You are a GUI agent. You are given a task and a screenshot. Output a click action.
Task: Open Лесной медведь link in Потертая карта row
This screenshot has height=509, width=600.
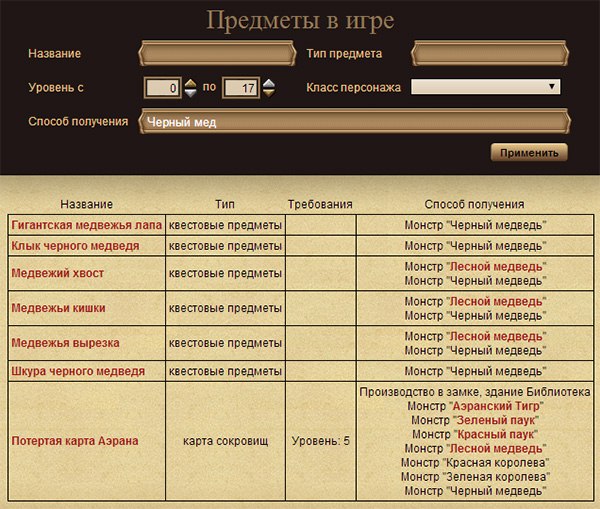[x=496, y=448]
